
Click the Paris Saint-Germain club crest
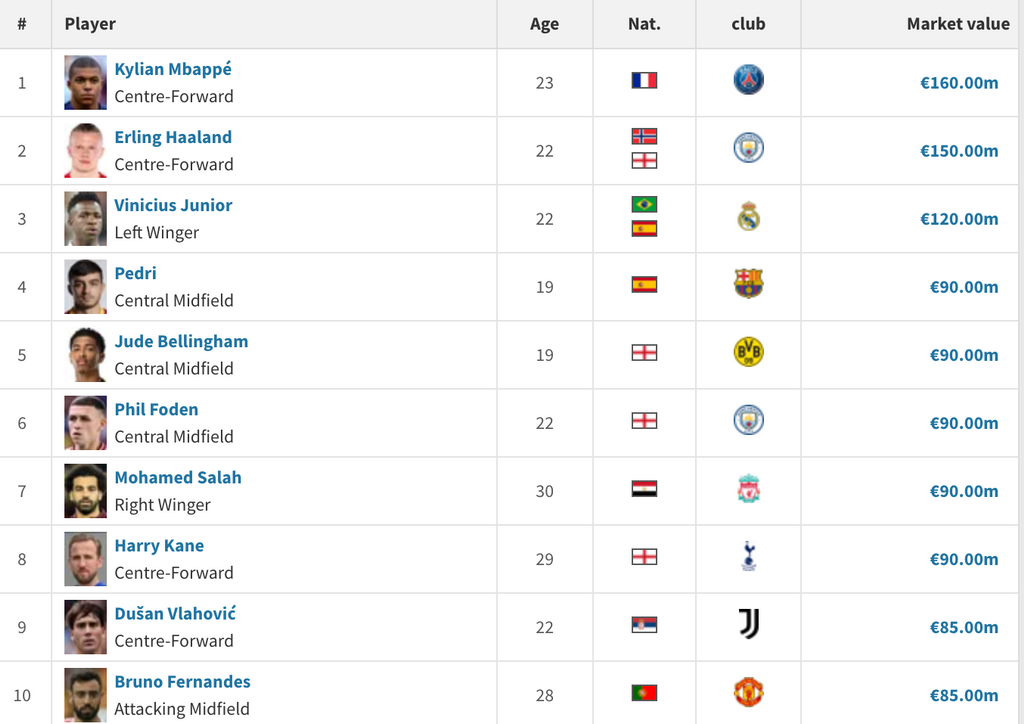(x=748, y=80)
